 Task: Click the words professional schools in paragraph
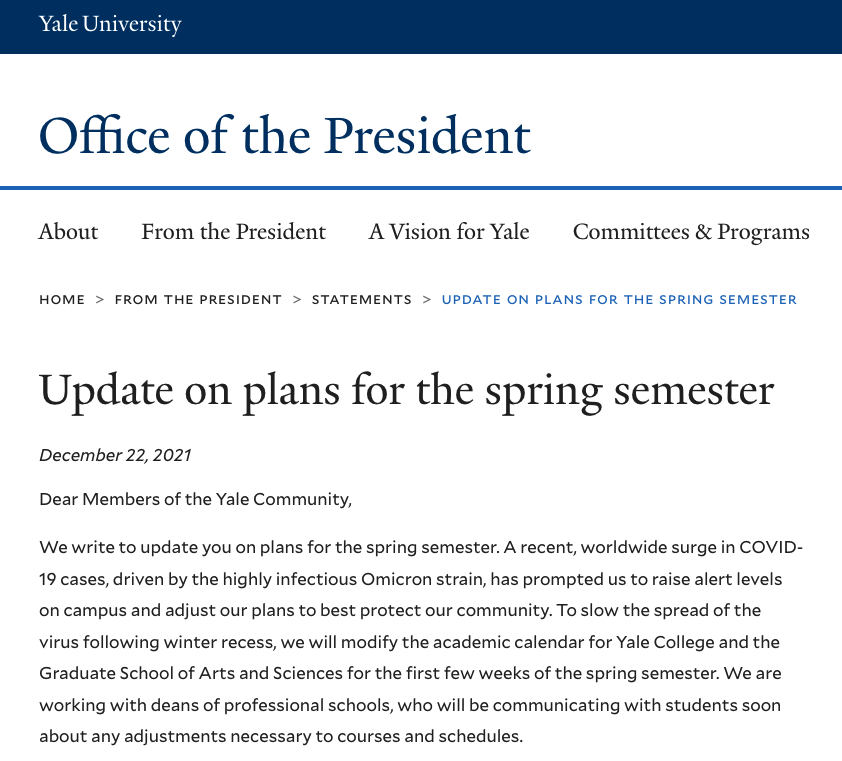(x=308, y=705)
